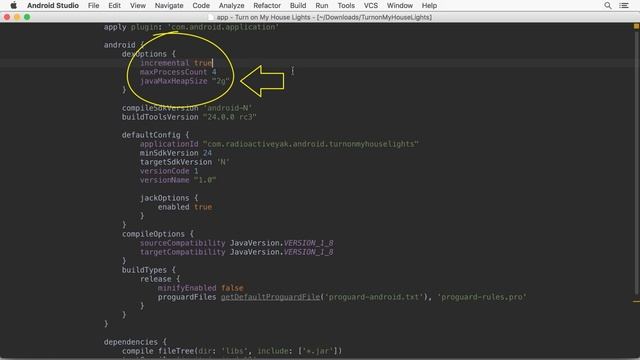The height and width of the screenshot is (360, 640).
Task: Open the Help menu
Action: click(x=429, y=5)
